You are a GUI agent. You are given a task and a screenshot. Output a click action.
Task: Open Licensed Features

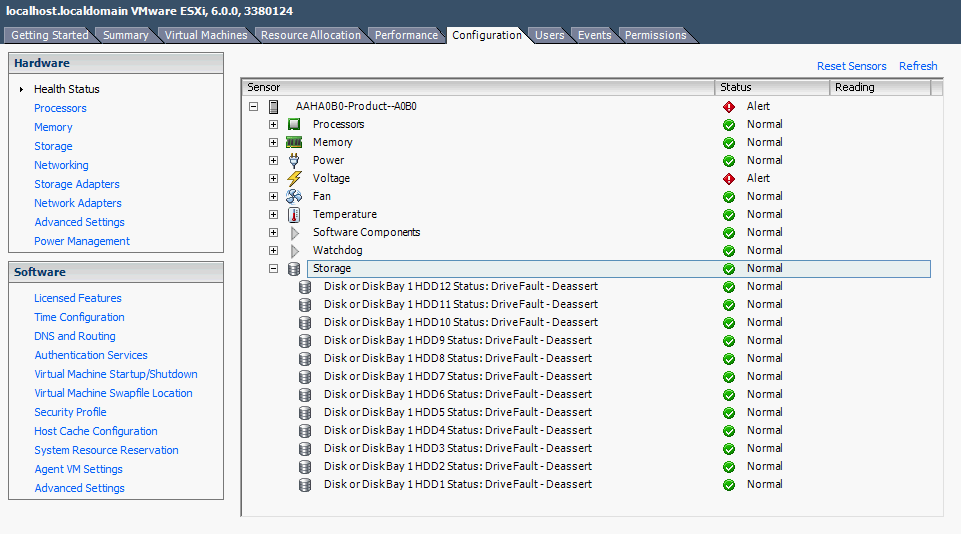[78, 299]
